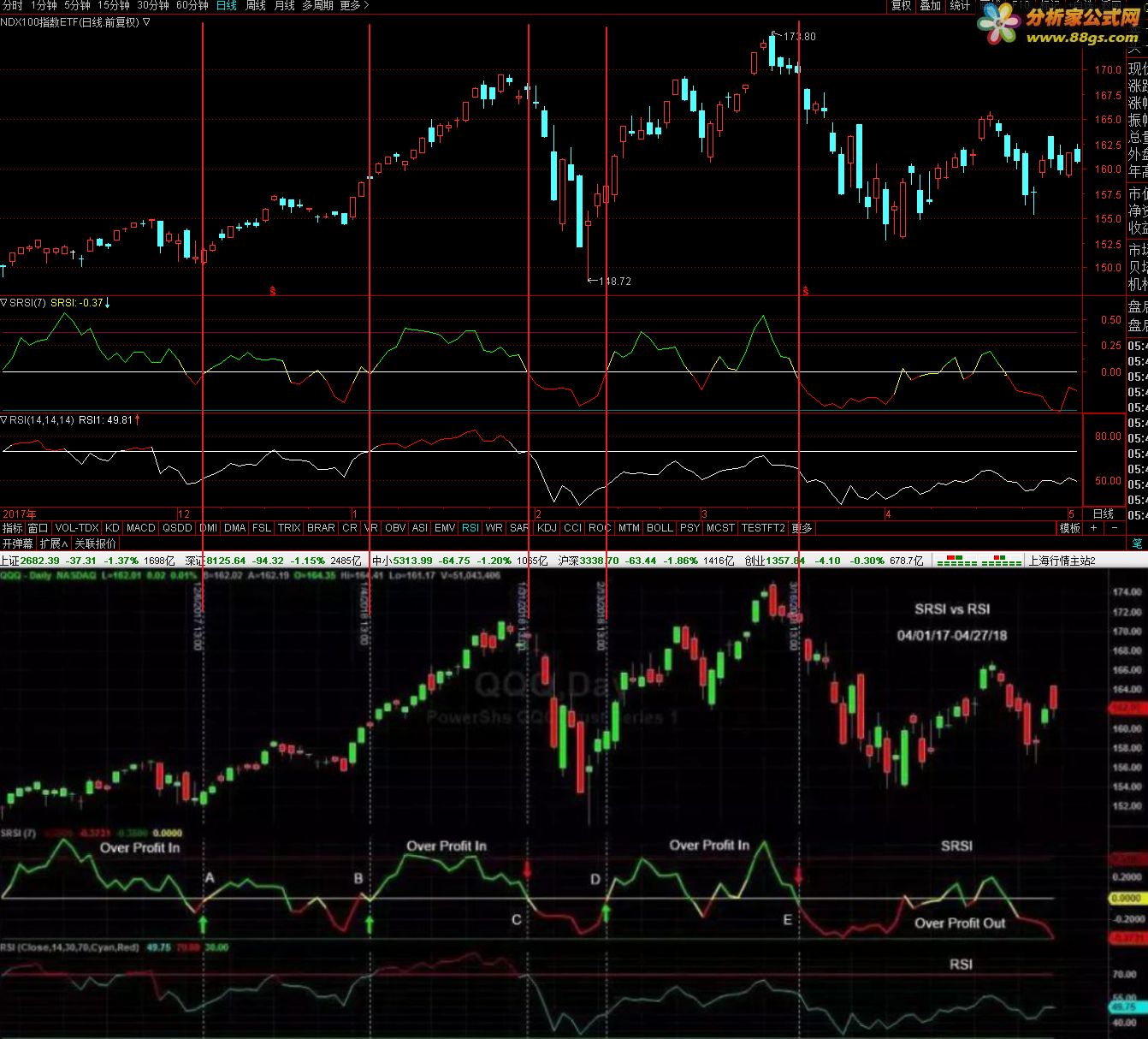This screenshot has height=1039, width=1148.
Task: Select the 15分钟 chart period
Action: (x=114, y=5)
